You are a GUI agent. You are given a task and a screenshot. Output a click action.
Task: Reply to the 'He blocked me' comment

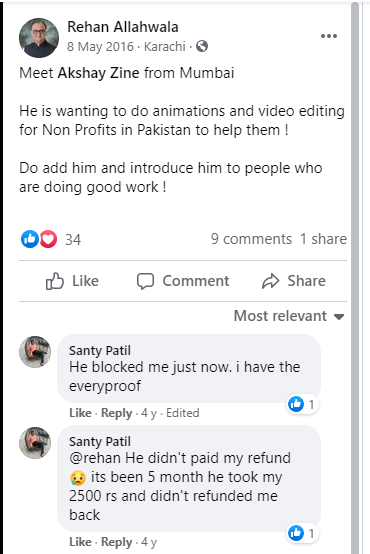tap(117, 413)
